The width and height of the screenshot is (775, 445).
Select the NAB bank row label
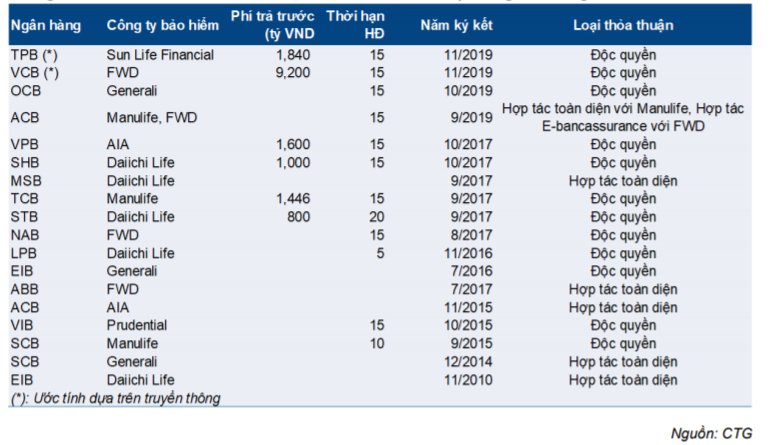25,235
